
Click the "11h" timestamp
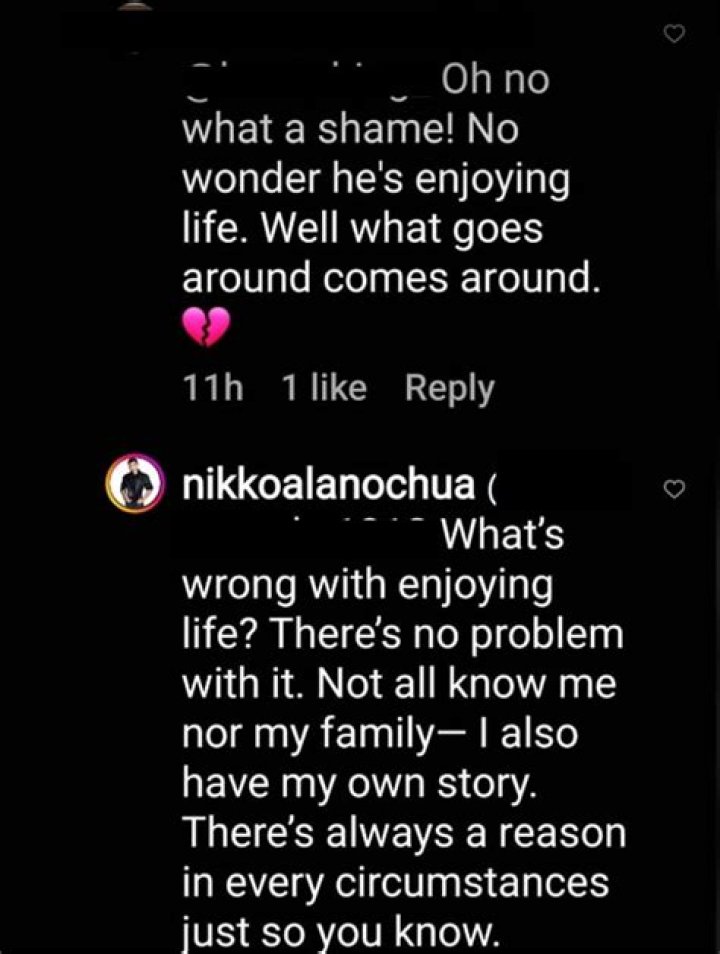pyautogui.click(x=213, y=388)
